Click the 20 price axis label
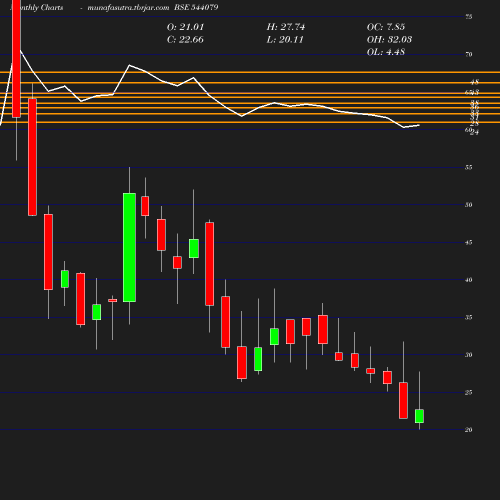The width and height of the screenshot is (500, 500). point(469,430)
